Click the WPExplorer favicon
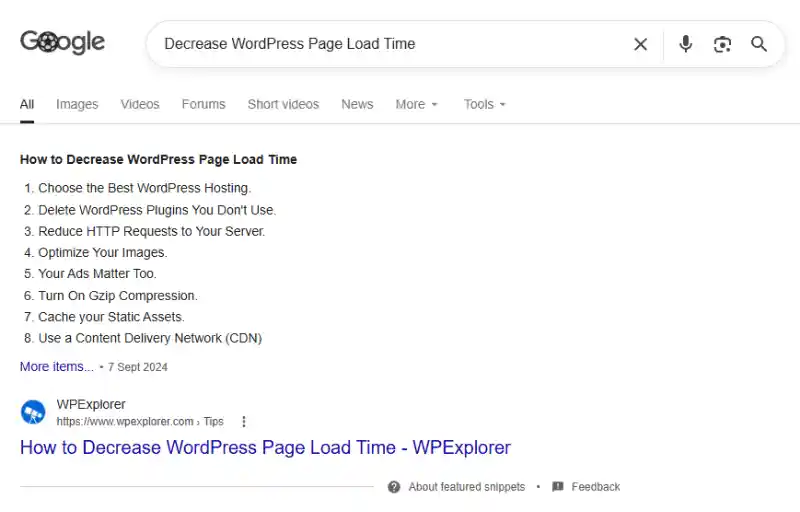Viewport: 800px width, 512px height. tap(33, 412)
